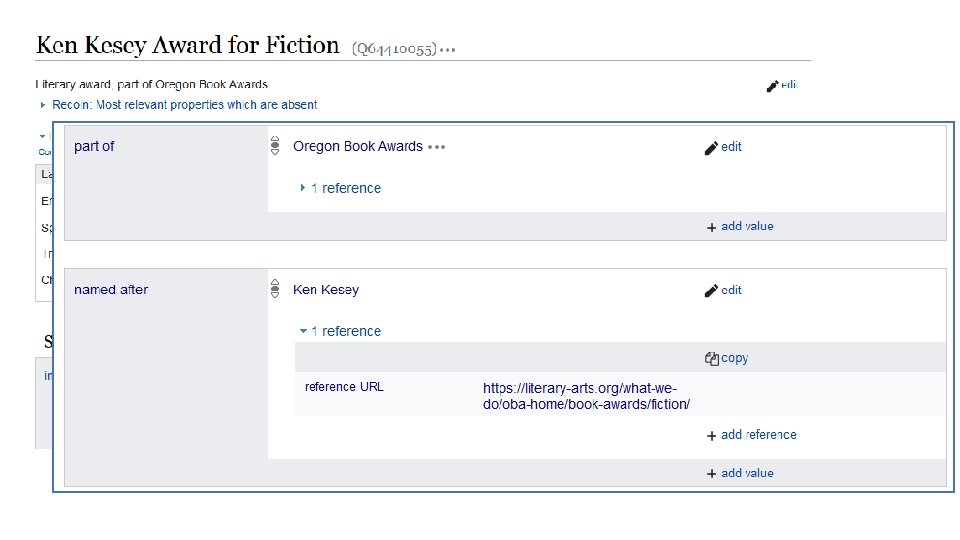Open the literary-arts.org reference URL

(586, 396)
